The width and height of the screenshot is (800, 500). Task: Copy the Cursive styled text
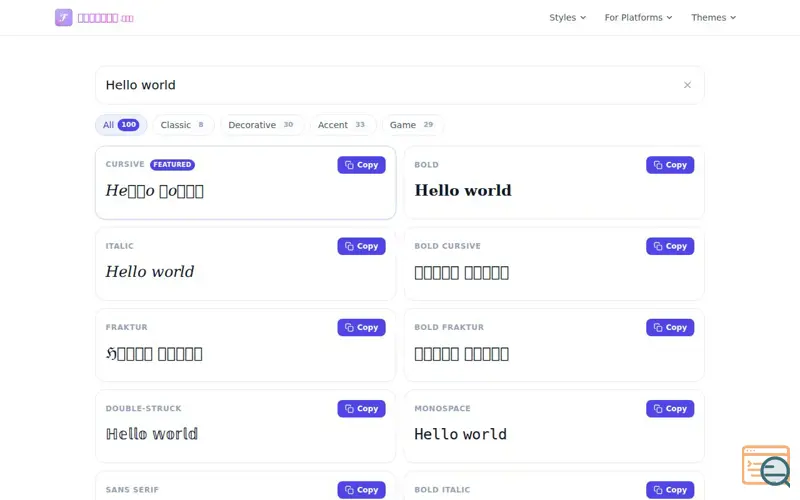pyautogui.click(x=361, y=165)
